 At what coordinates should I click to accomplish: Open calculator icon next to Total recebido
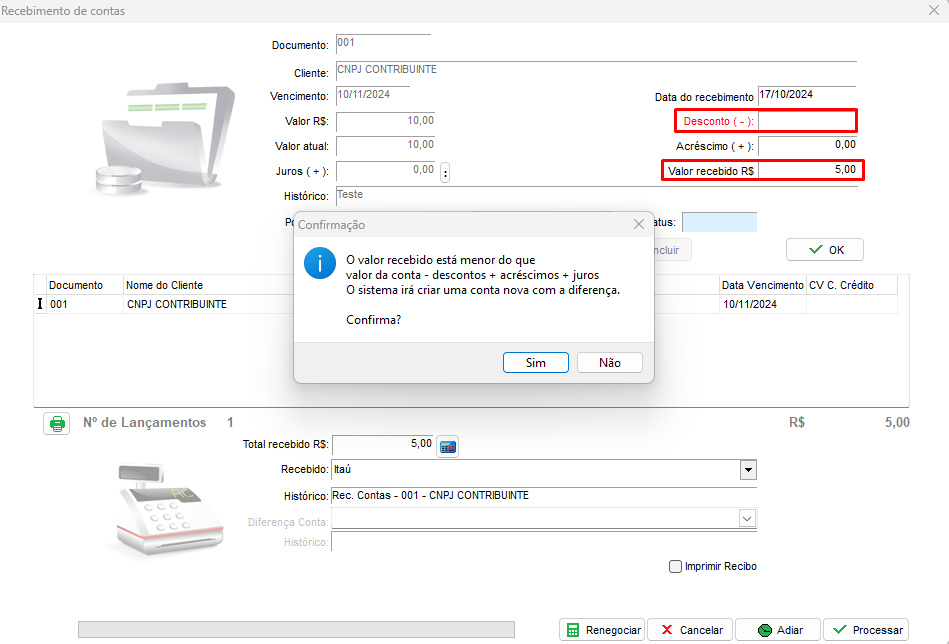tap(447, 446)
